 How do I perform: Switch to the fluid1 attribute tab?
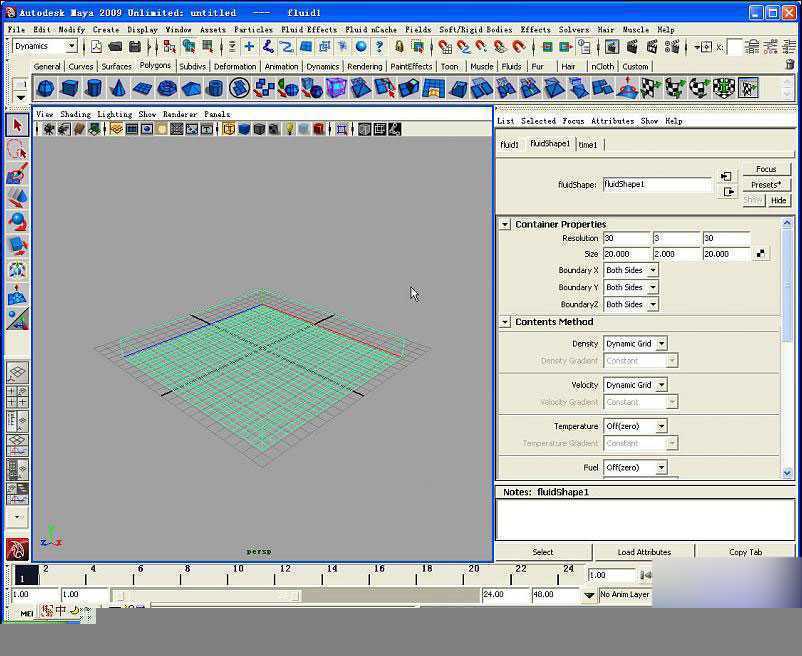509,145
